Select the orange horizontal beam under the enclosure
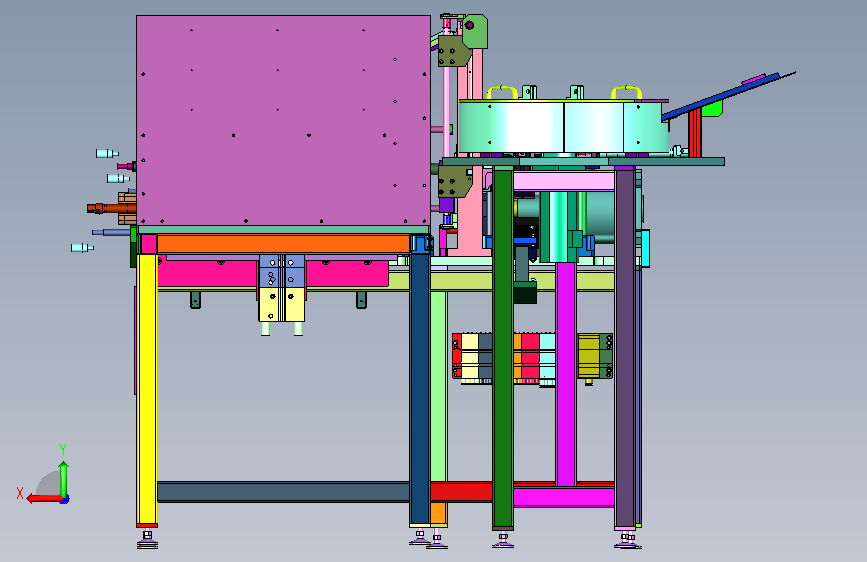The width and height of the screenshot is (867, 562). pyautogui.click(x=283, y=244)
